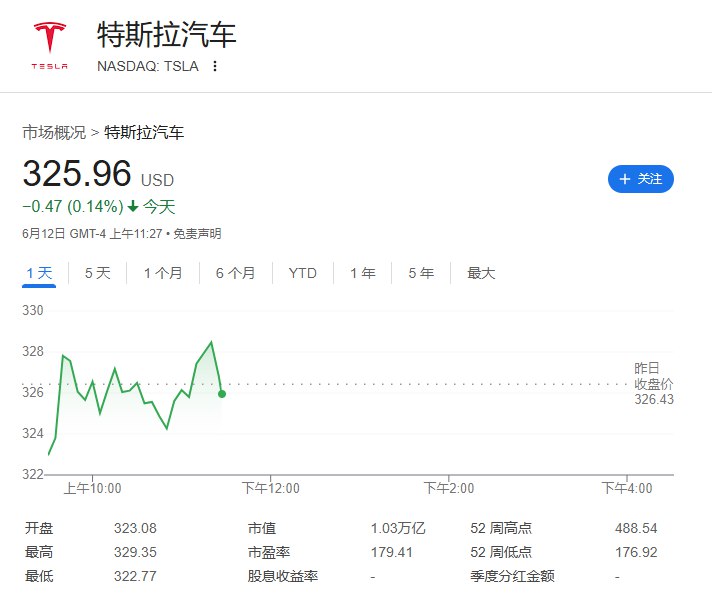Click the green down arrow next to 今天
The image size is (712, 594).
(x=133, y=207)
